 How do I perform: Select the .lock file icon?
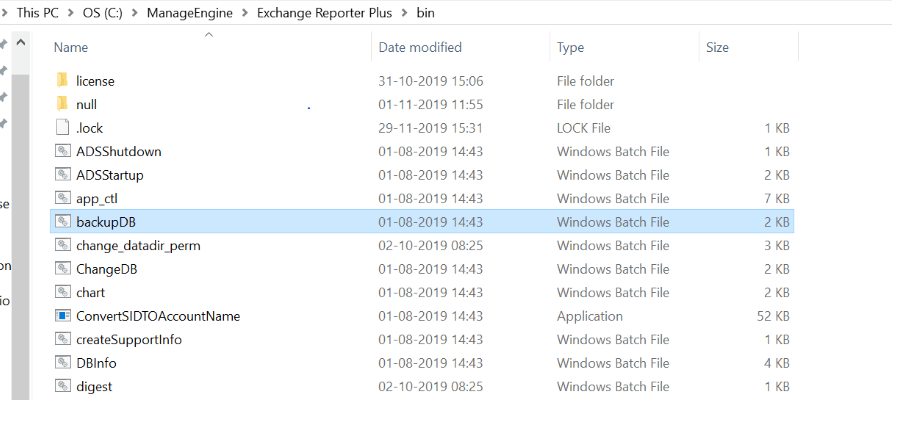63,128
